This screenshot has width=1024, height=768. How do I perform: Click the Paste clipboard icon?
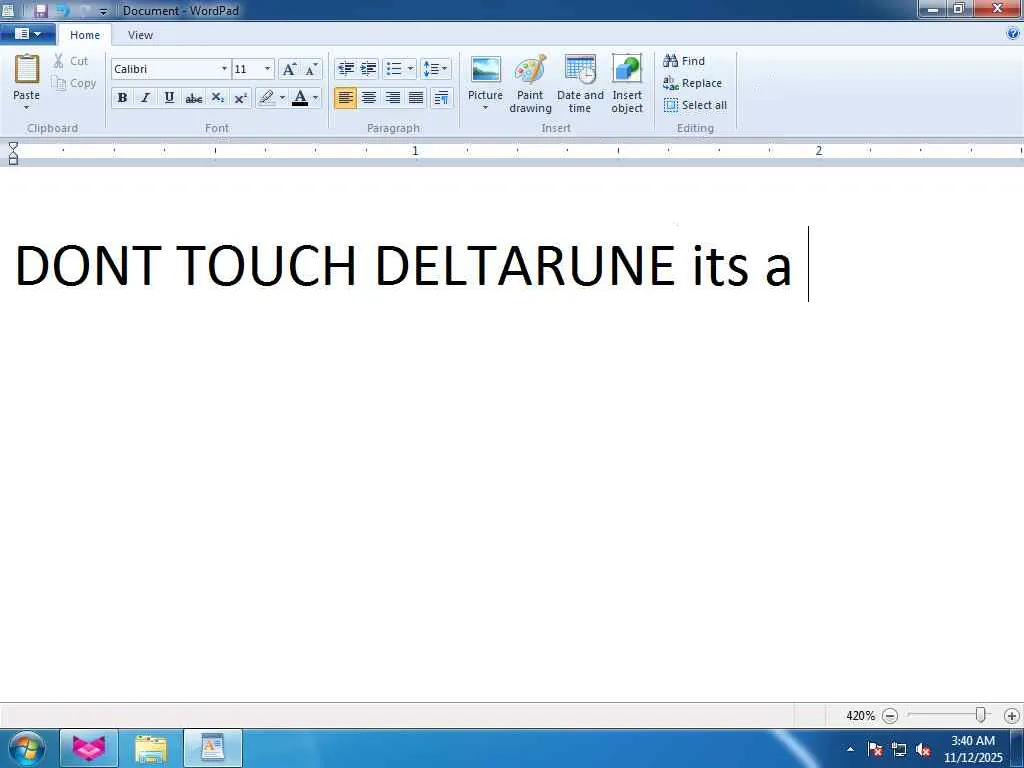(27, 69)
